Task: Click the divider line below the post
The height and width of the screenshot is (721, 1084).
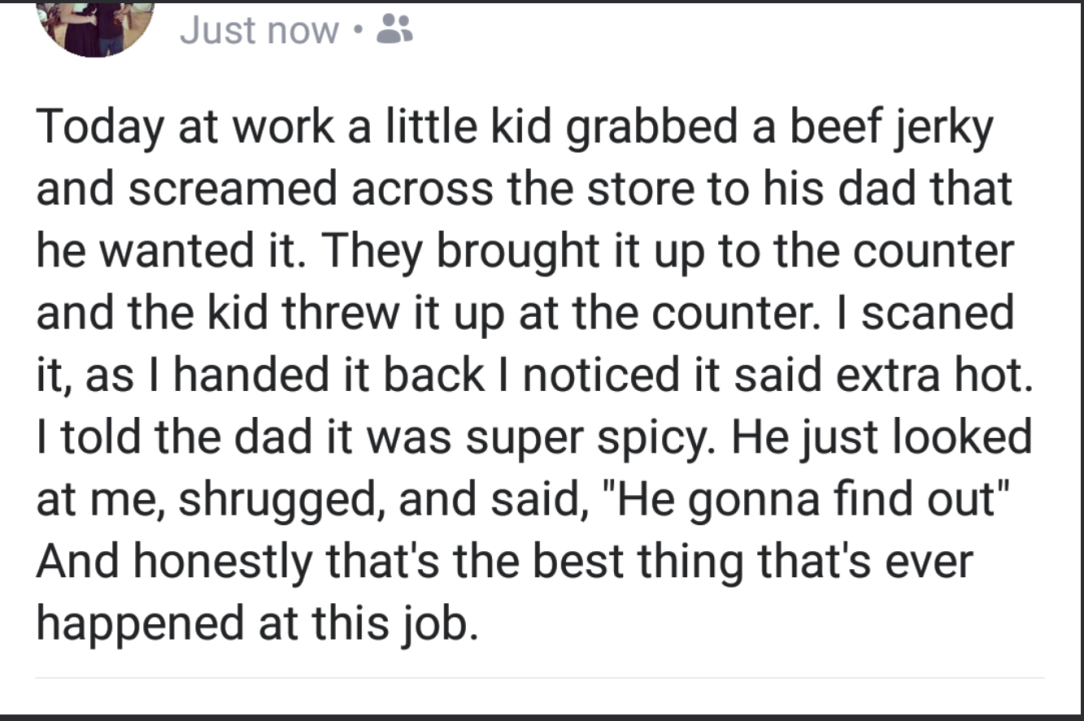Action: click(x=539, y=678)
